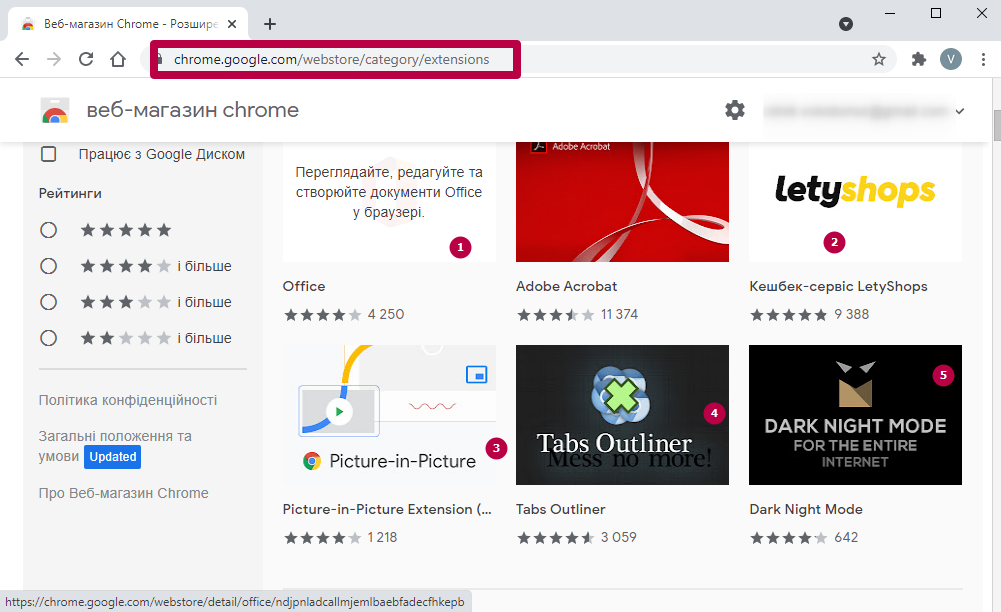Select the five stars rating radio
Viewport: 1001px width, 612px height.
coord(49,230)
